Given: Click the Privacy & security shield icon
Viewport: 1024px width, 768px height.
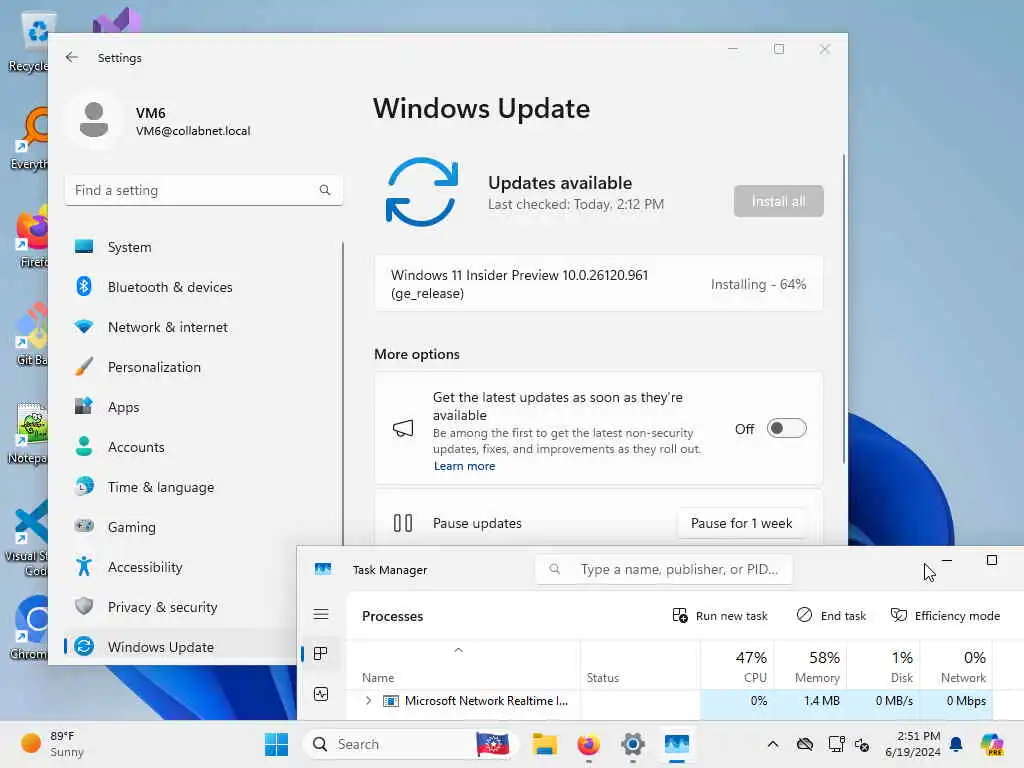Looking at the screenshot, I should point(84,606).
